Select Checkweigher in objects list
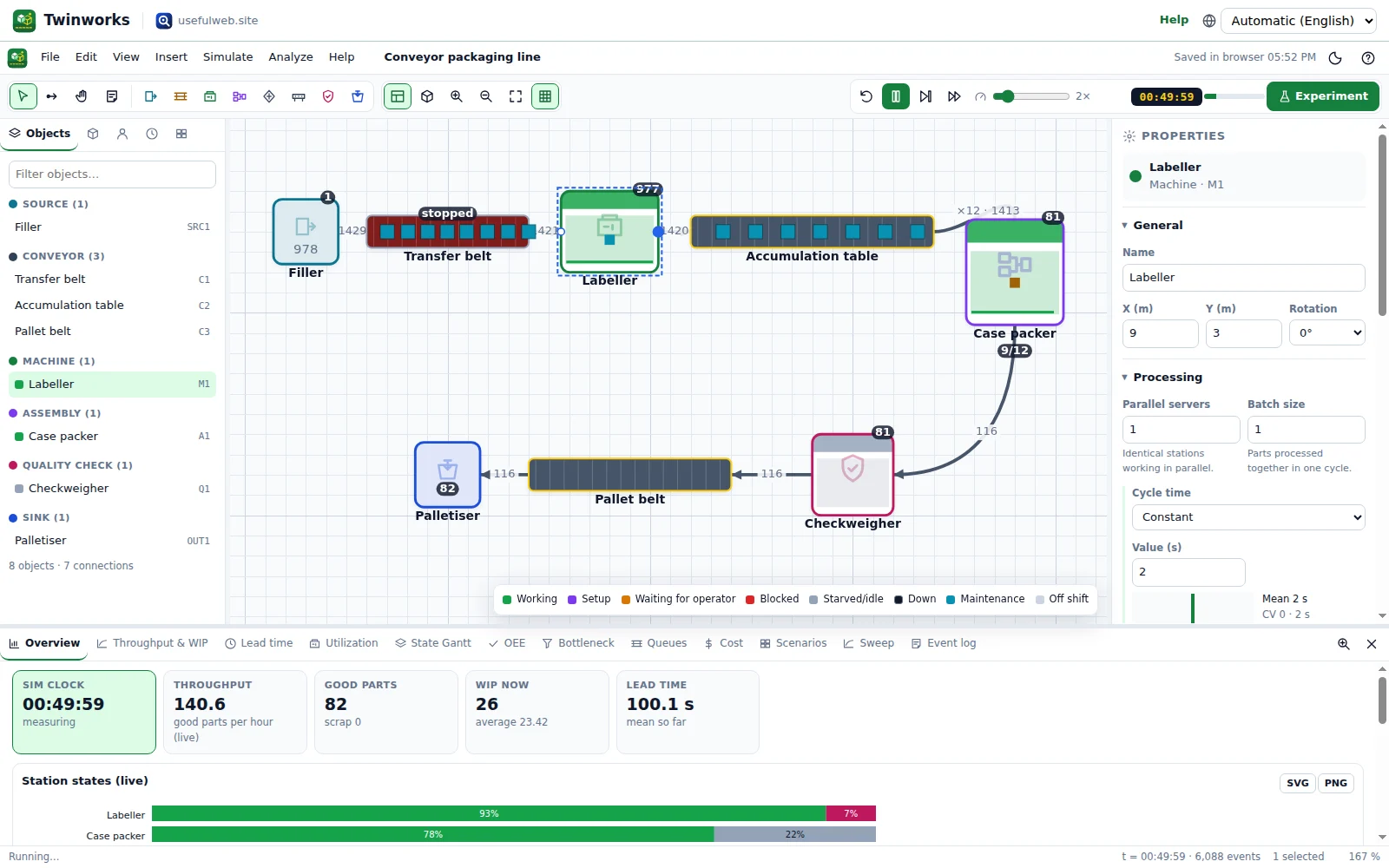 pyautogui.click(x=112, y=489)
